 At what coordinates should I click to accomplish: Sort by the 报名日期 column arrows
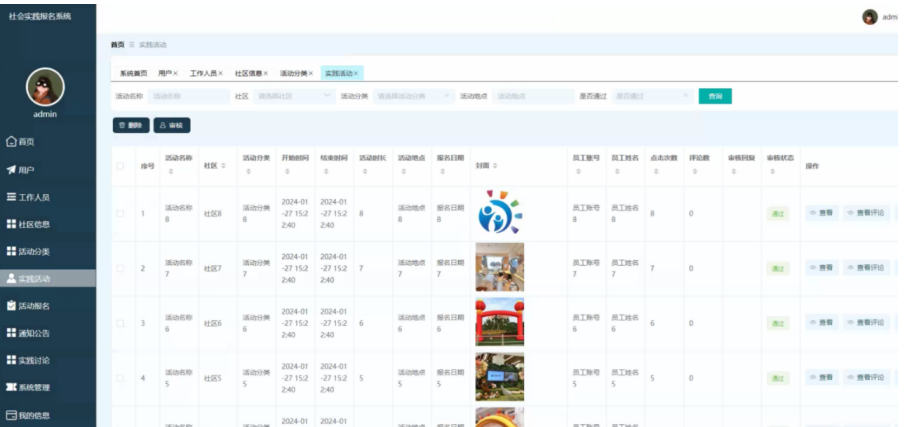point(443,172)
